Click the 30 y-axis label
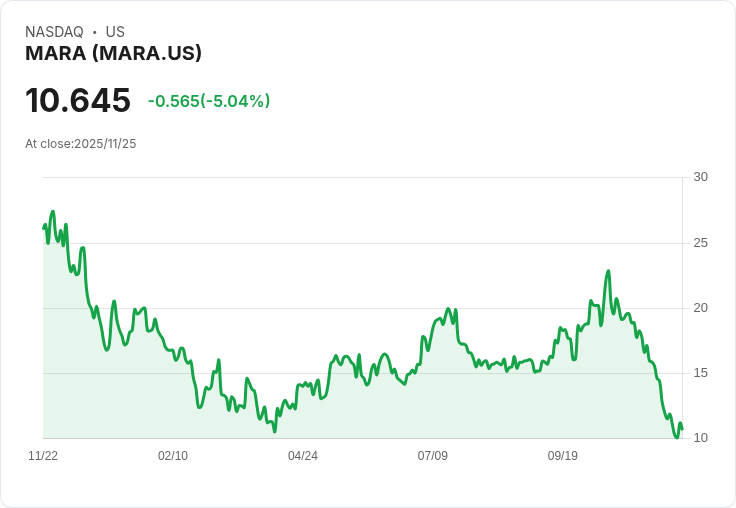The image size is (736, 508). (x=700, y=177)
